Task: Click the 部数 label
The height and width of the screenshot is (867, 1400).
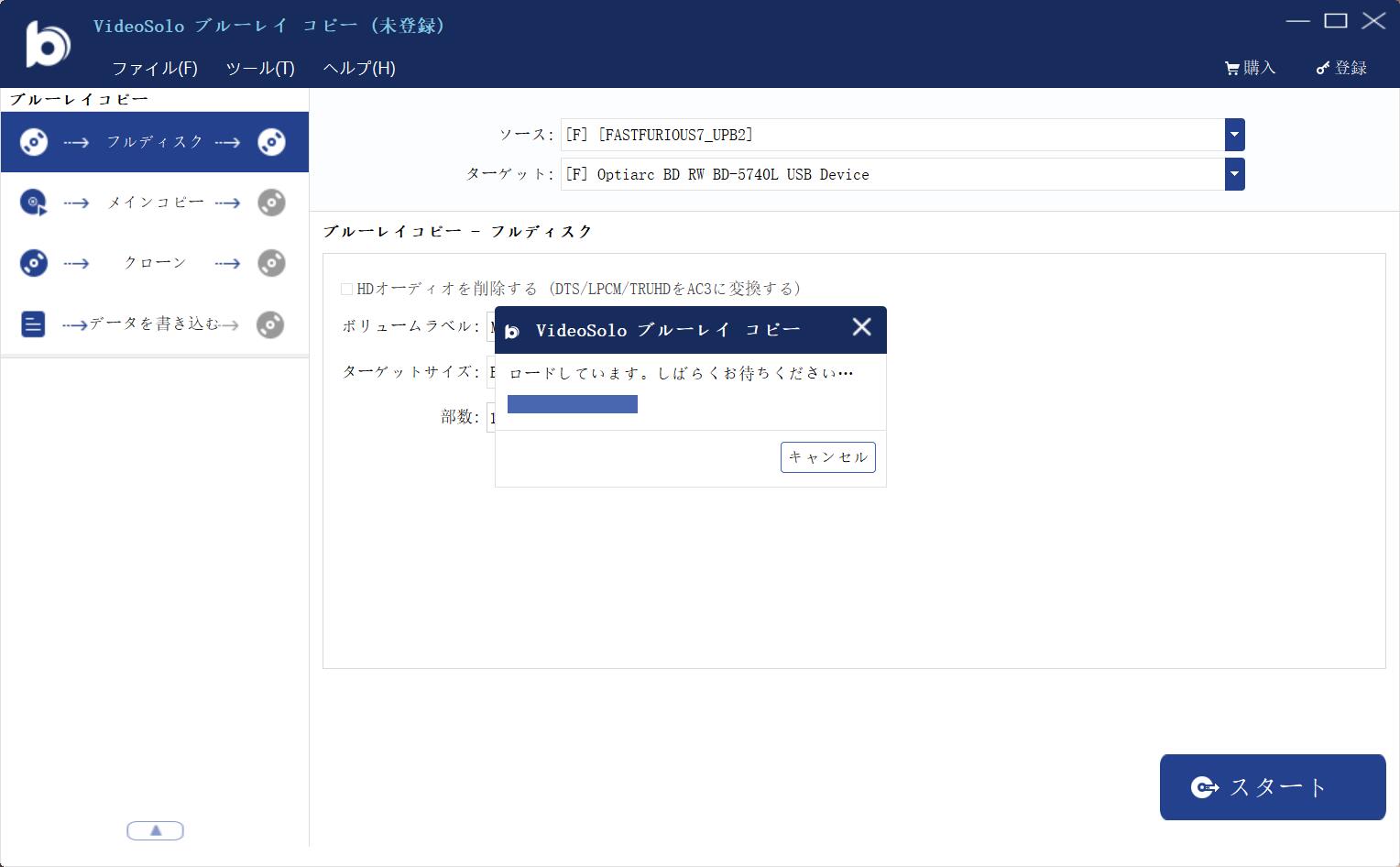Action: coord(460,417)
